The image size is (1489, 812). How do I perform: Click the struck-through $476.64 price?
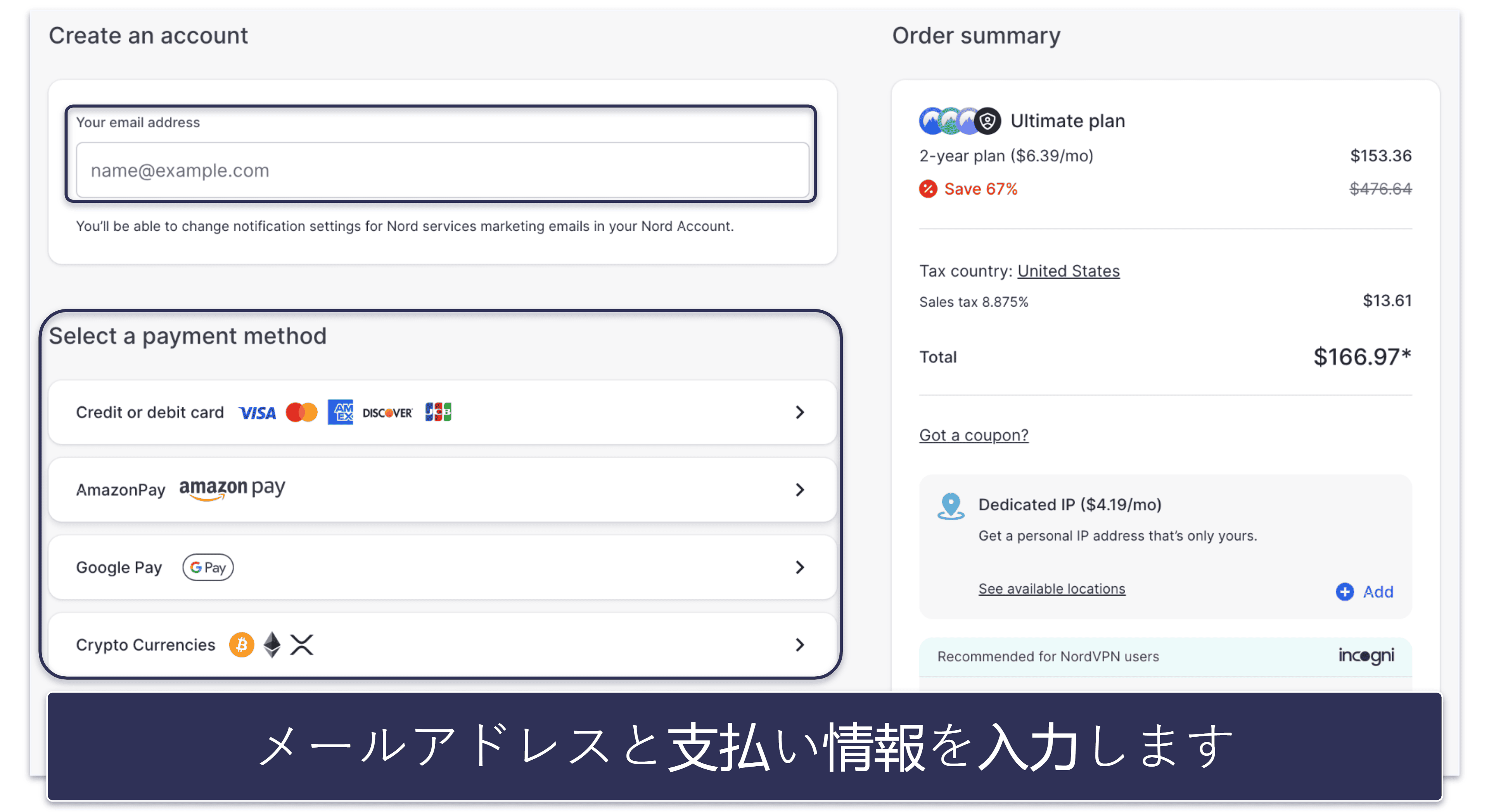(x=1380, y=189)
